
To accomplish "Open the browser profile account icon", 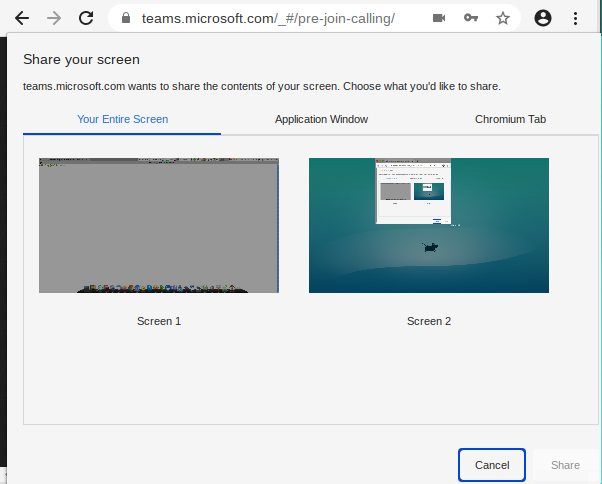I will (543, 18).
